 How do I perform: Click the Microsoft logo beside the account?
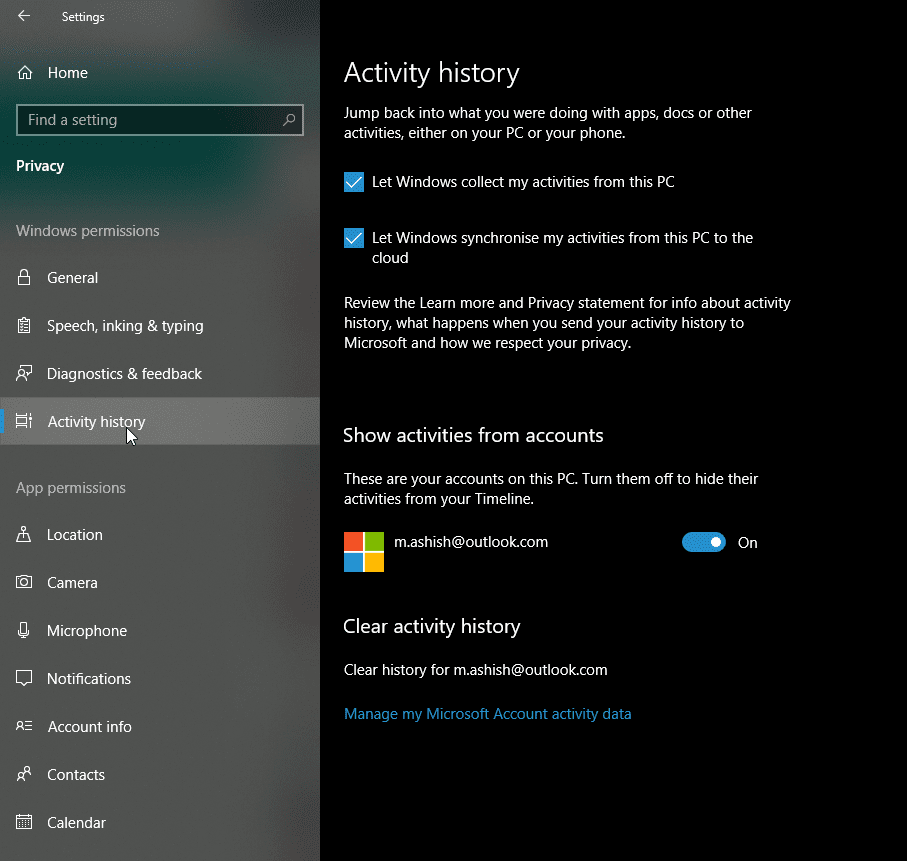click(364, 552)
